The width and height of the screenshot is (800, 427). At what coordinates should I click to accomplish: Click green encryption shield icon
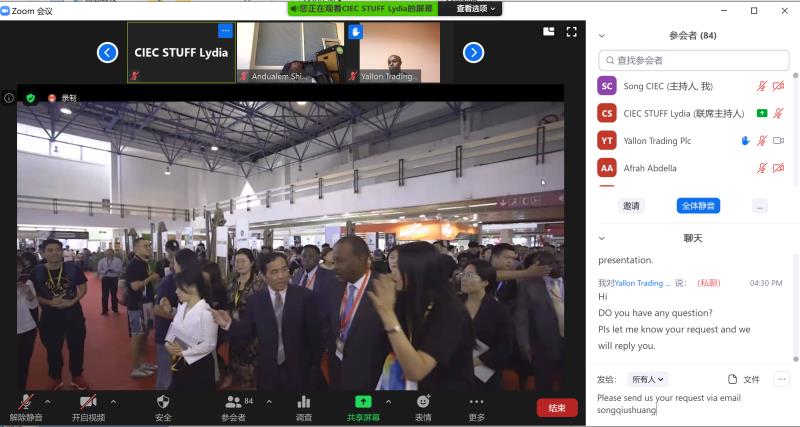pos(31,98)
